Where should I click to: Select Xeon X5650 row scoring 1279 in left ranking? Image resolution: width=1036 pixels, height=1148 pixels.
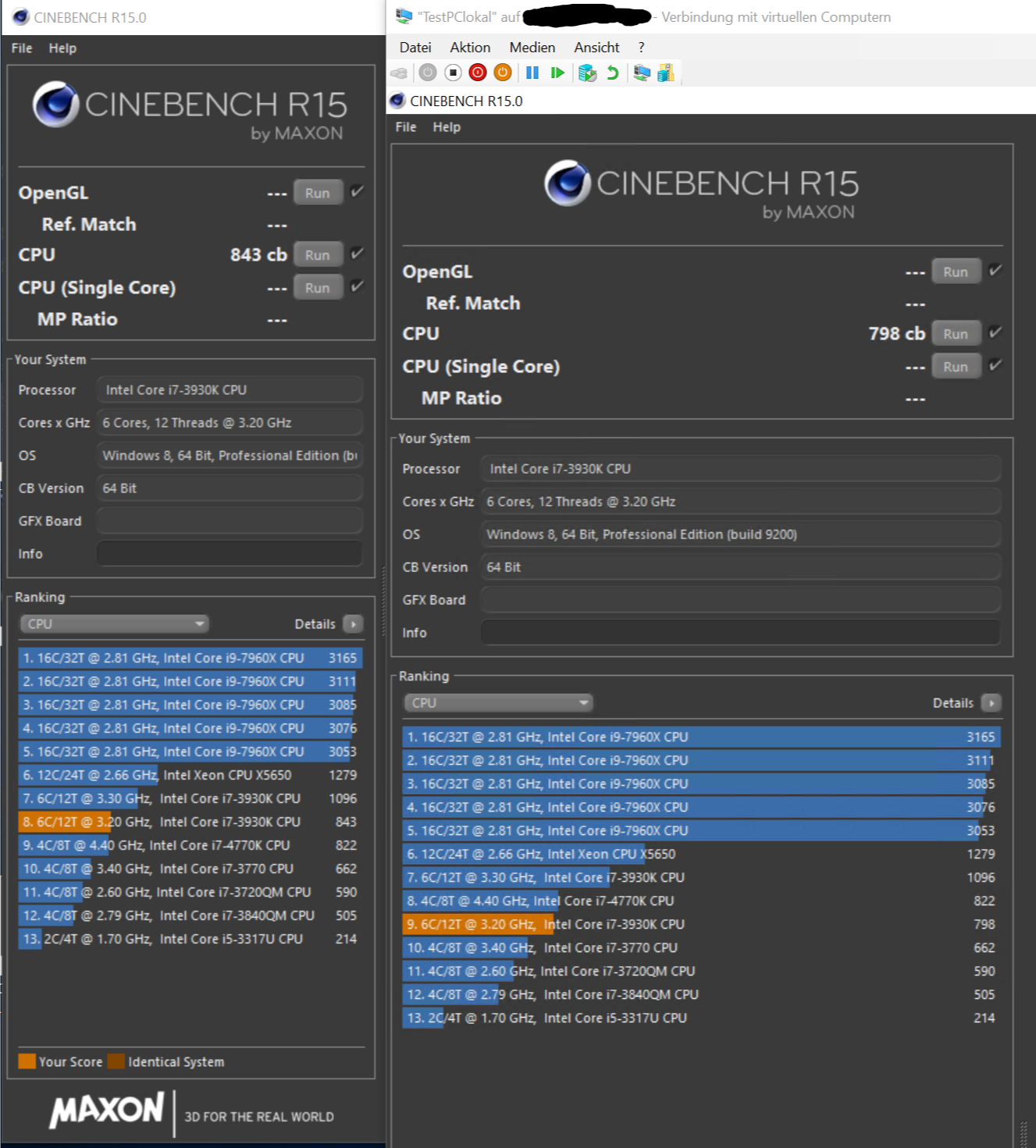tap(190, 775)
